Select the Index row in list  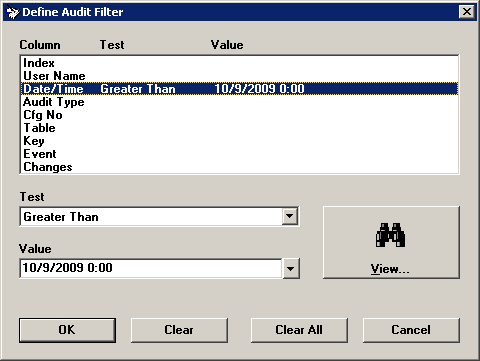pyautogui.click(x=240, y=63)
